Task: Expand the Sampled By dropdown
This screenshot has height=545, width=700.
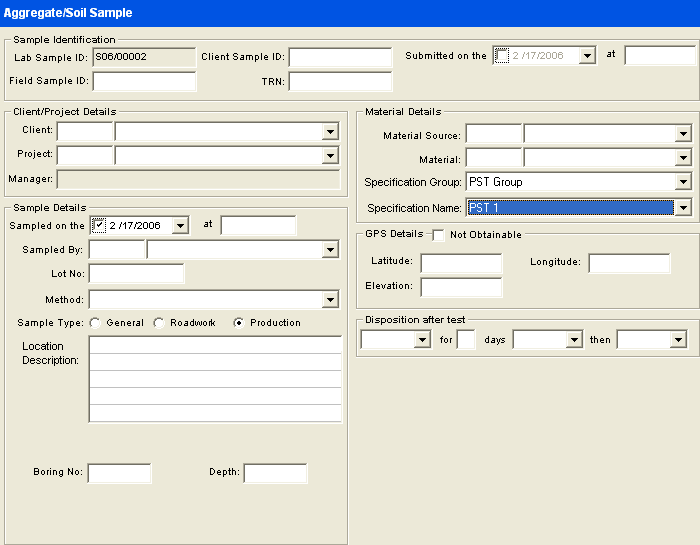Action: coord(331,250)
